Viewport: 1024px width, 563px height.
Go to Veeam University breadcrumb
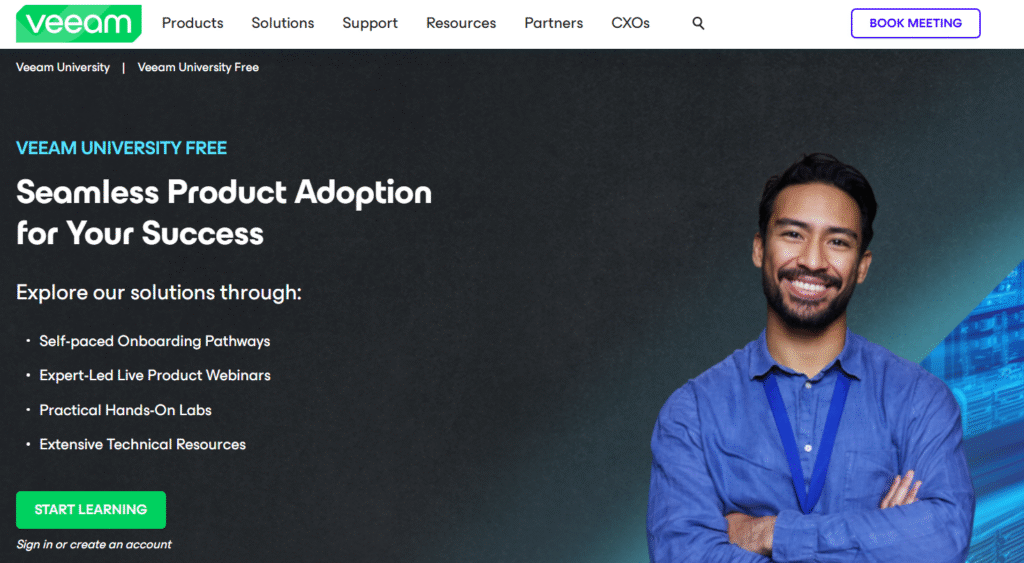click(63, 67)
